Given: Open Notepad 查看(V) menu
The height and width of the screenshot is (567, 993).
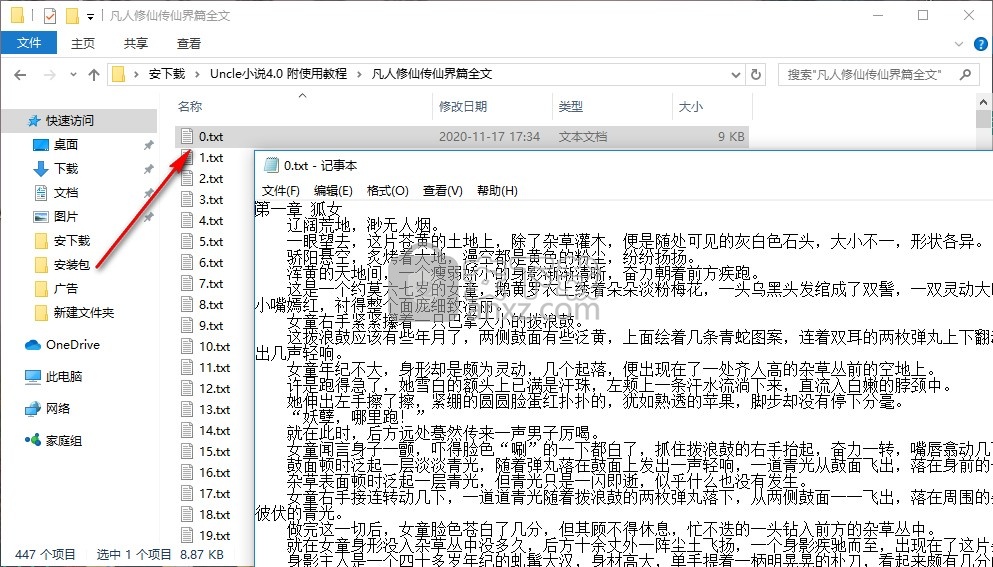Looking at the screenshot, I should tap(443, 191).
